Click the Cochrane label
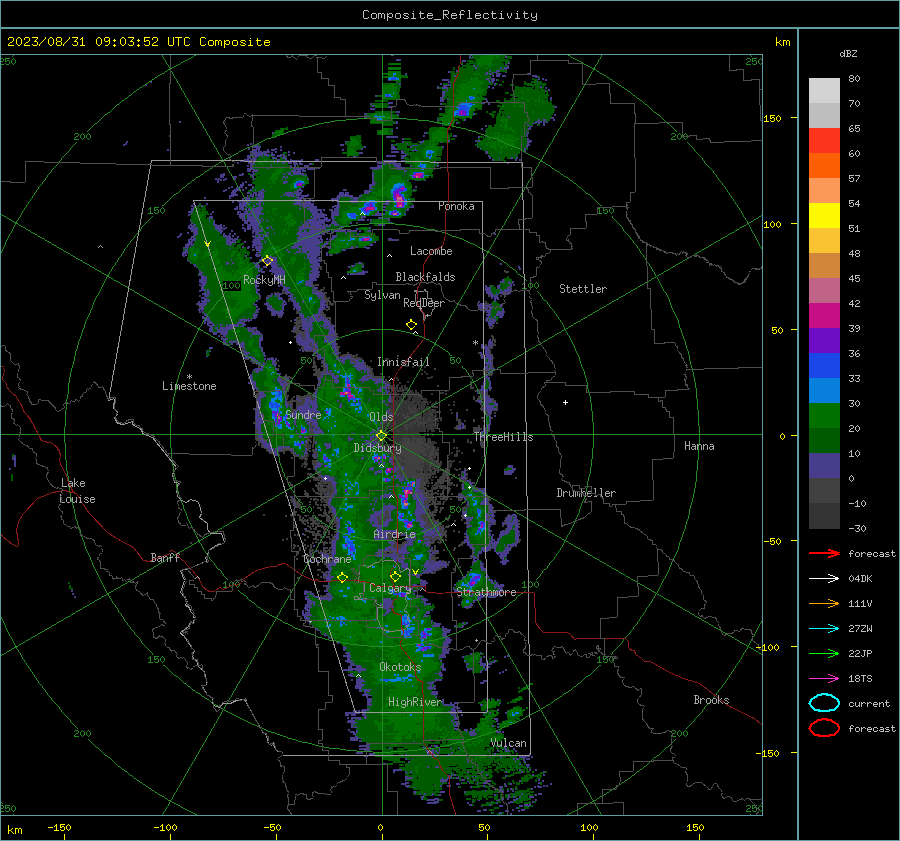This screenshot has height=841, width=900. click(327, 559)
